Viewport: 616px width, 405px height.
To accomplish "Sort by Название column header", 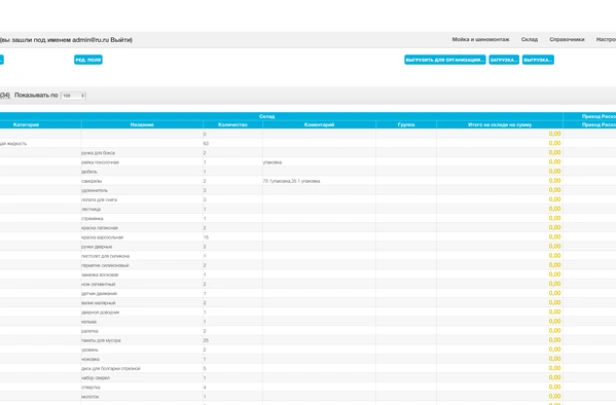I will (x=142, y=125).
